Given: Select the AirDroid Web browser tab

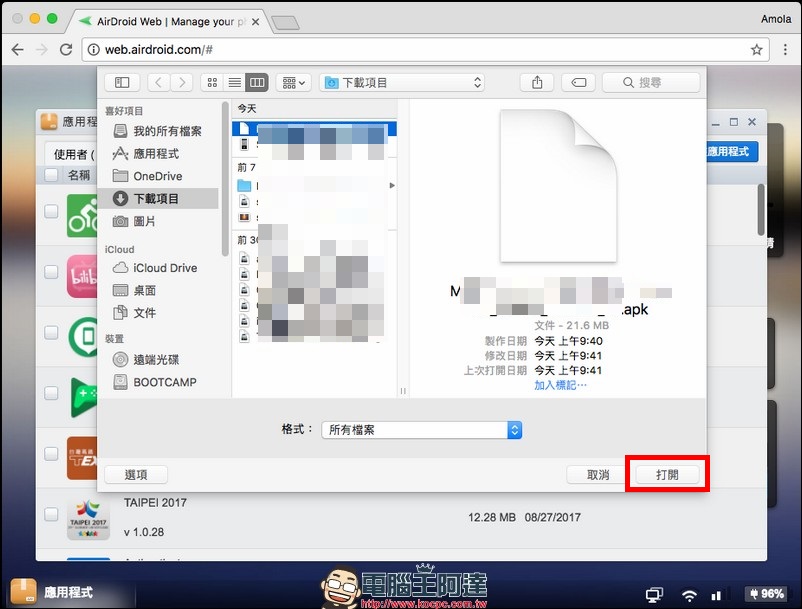Looking at the screenshot, I should pos(164,21).
